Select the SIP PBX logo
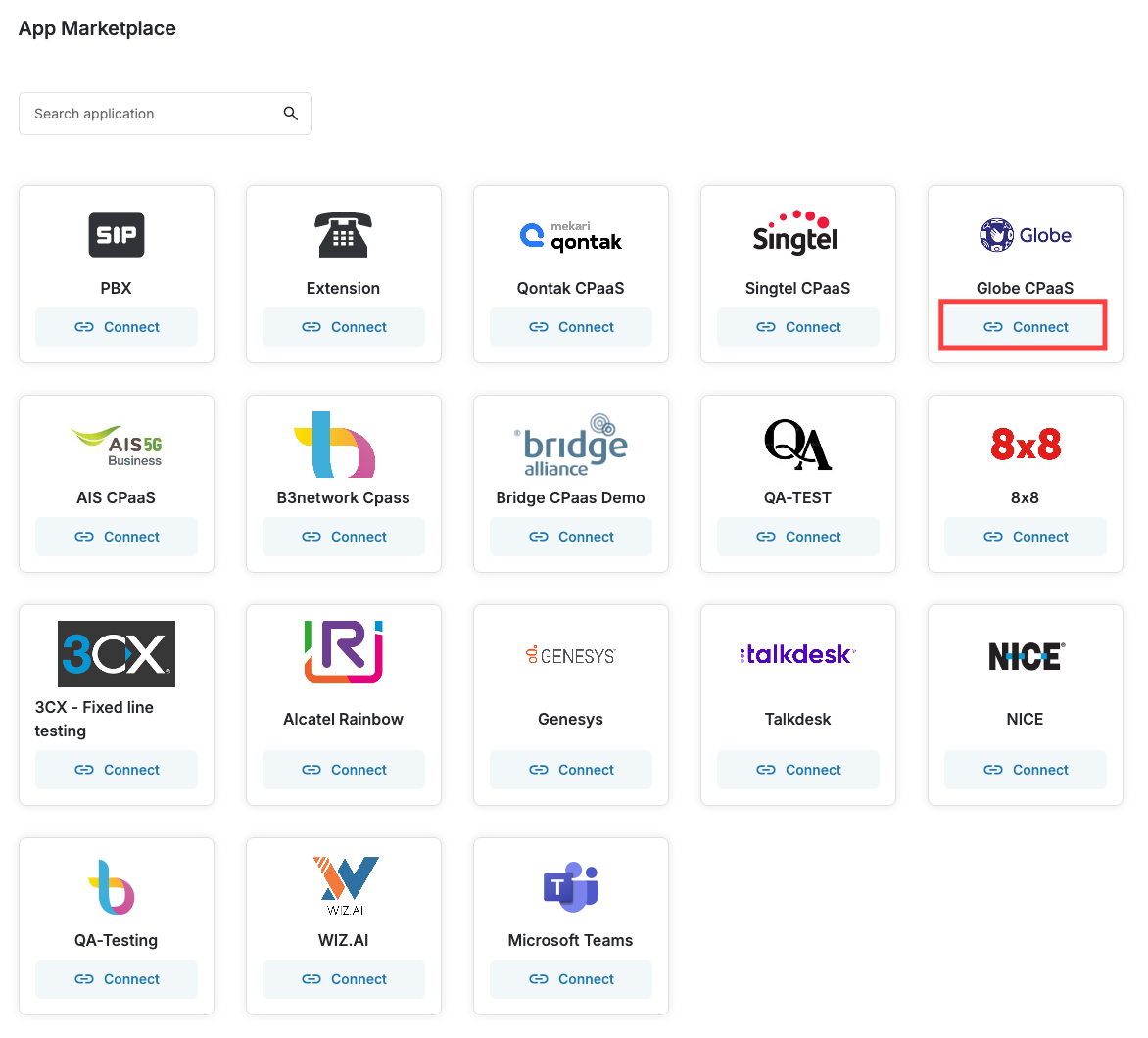 point(117,235)
